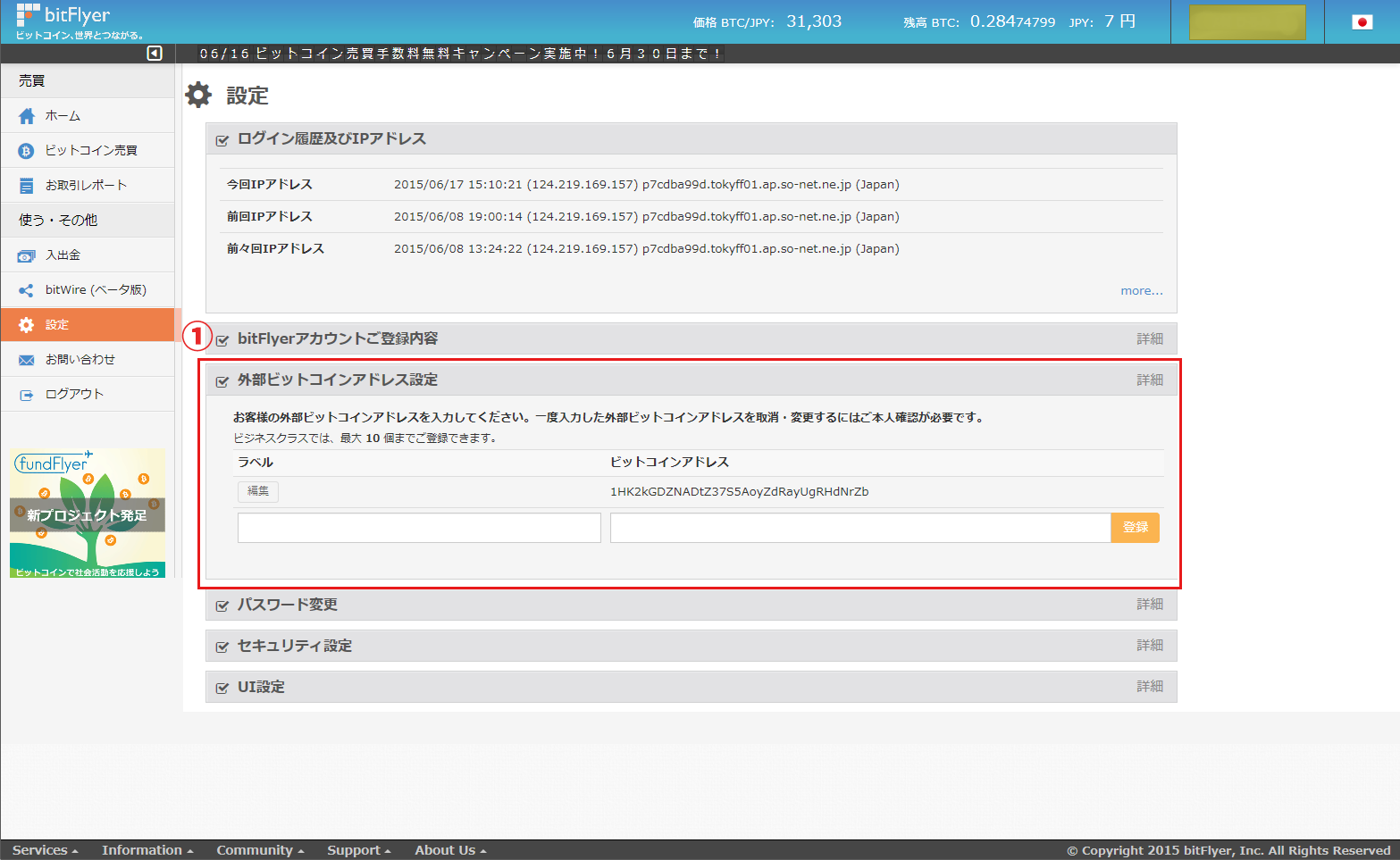Click the orange 登録 button
The image size is (1400, 860).
click(x=1136, y=528)
